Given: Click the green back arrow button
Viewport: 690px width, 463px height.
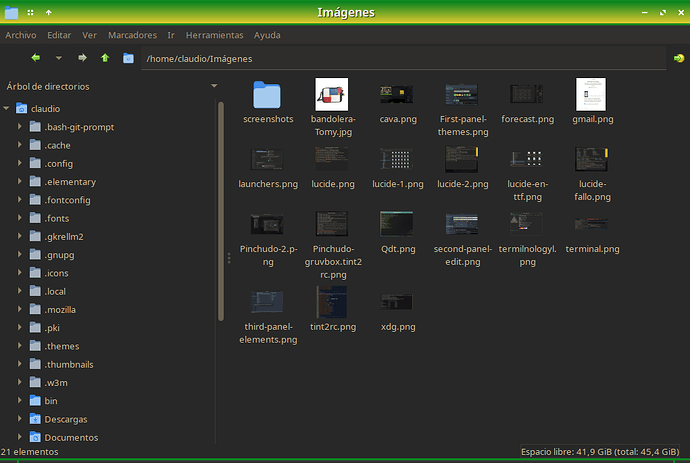Looking at the screenshot, I should [x=36, y=58].
